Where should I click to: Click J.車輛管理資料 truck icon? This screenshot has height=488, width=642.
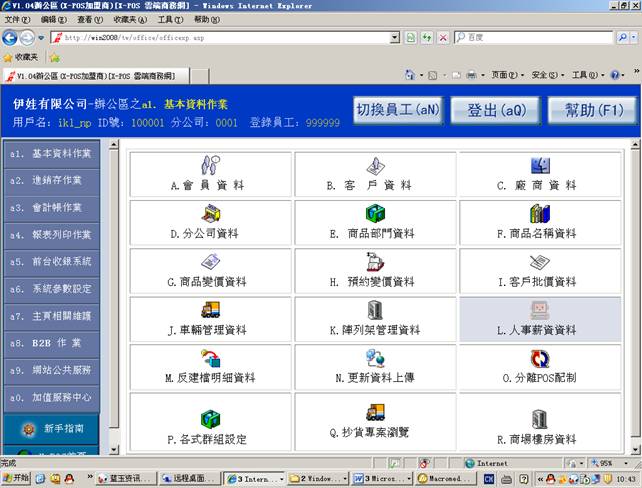point(210,310)
